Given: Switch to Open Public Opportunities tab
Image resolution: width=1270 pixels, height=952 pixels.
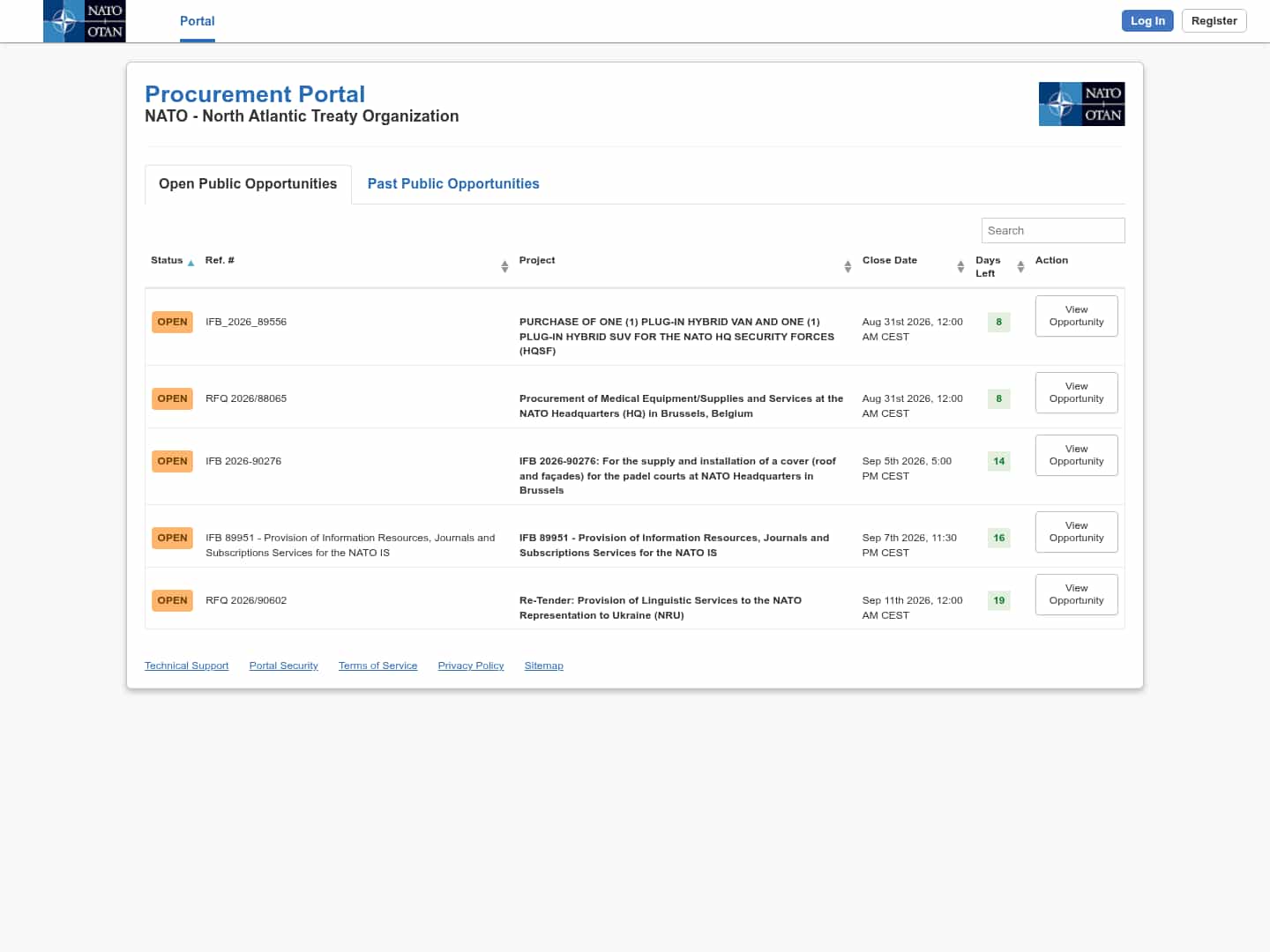Looking at the screenshot, I should click(248, 184).
